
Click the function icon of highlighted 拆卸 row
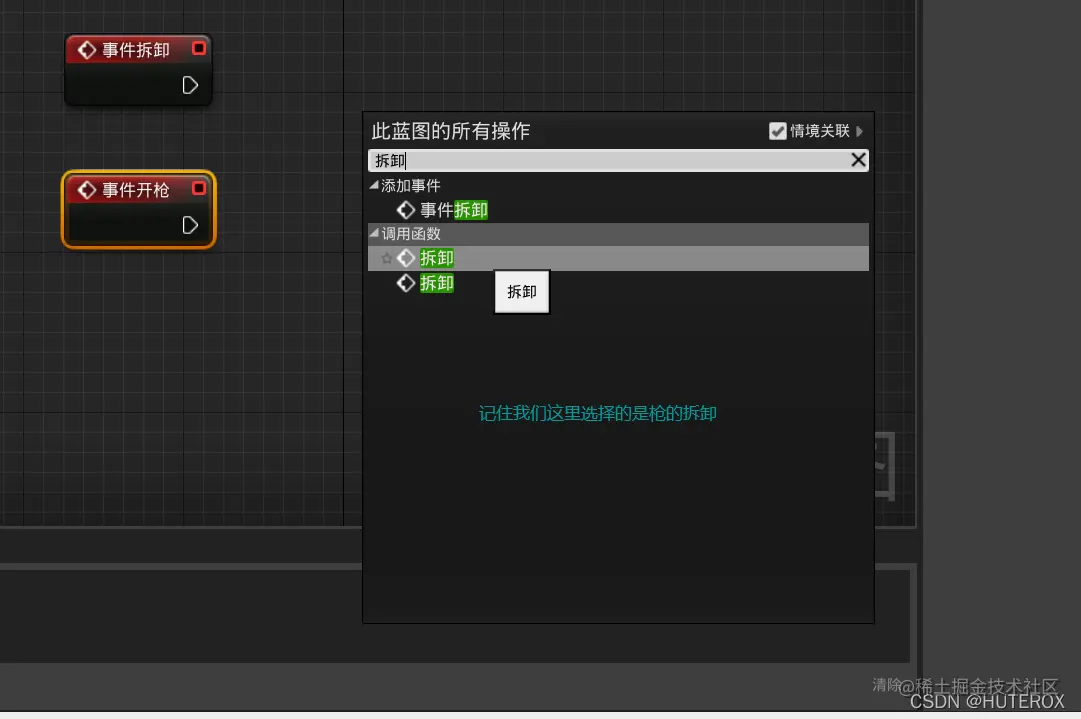tap(406, 258)
